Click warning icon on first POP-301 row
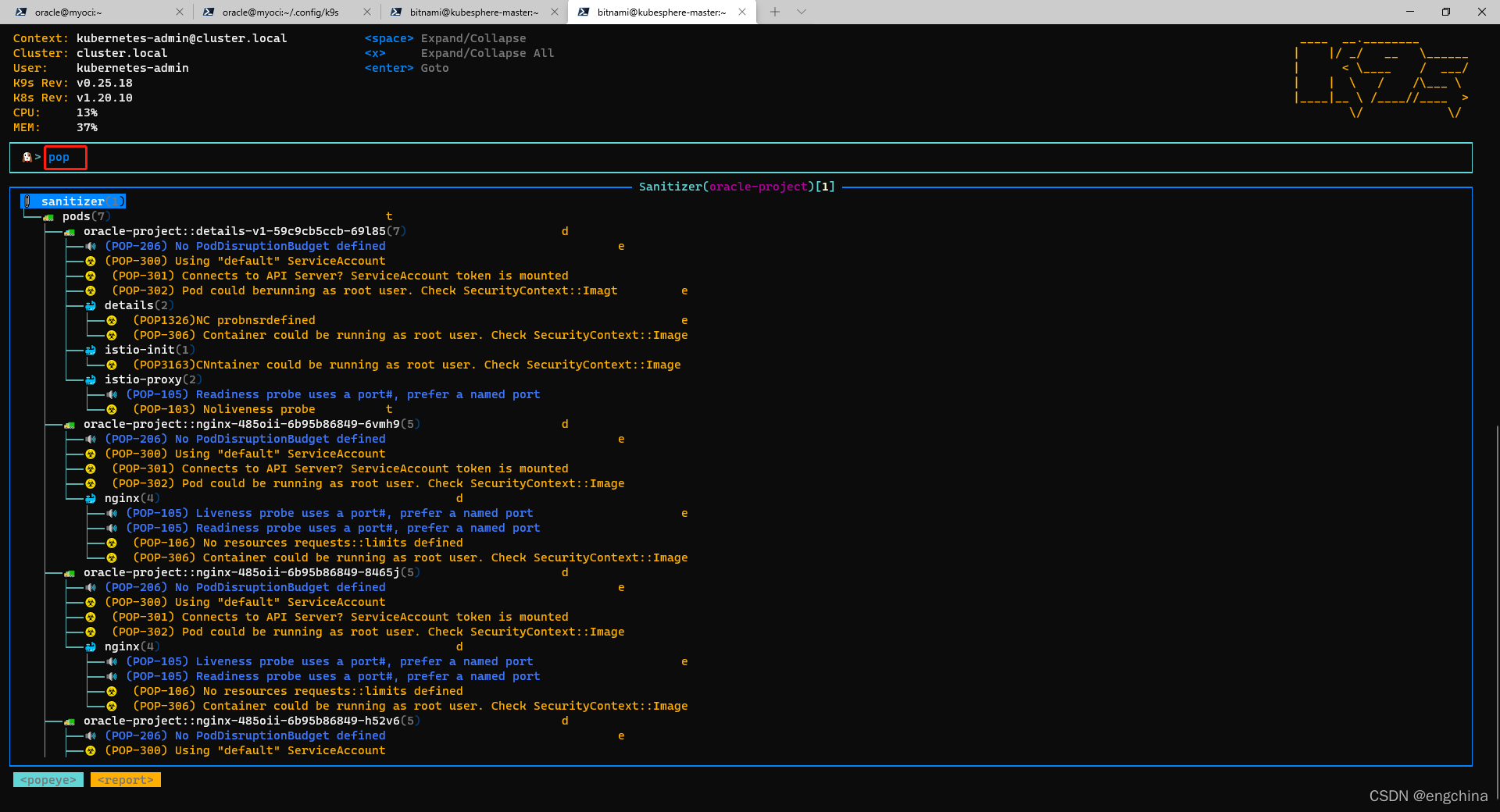 tap(91, 276)
